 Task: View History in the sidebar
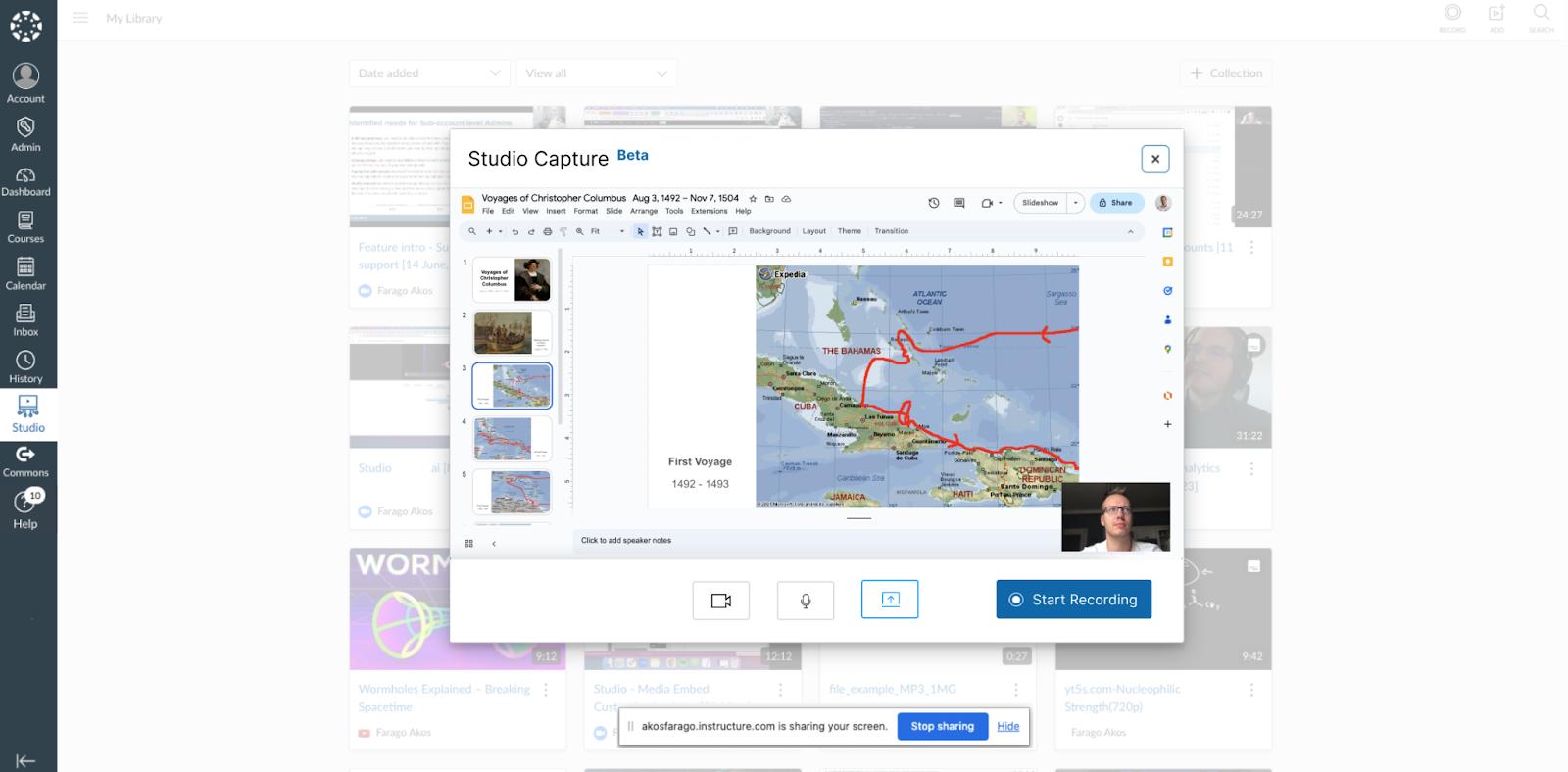pyautogui.click(x=25, y=367)
